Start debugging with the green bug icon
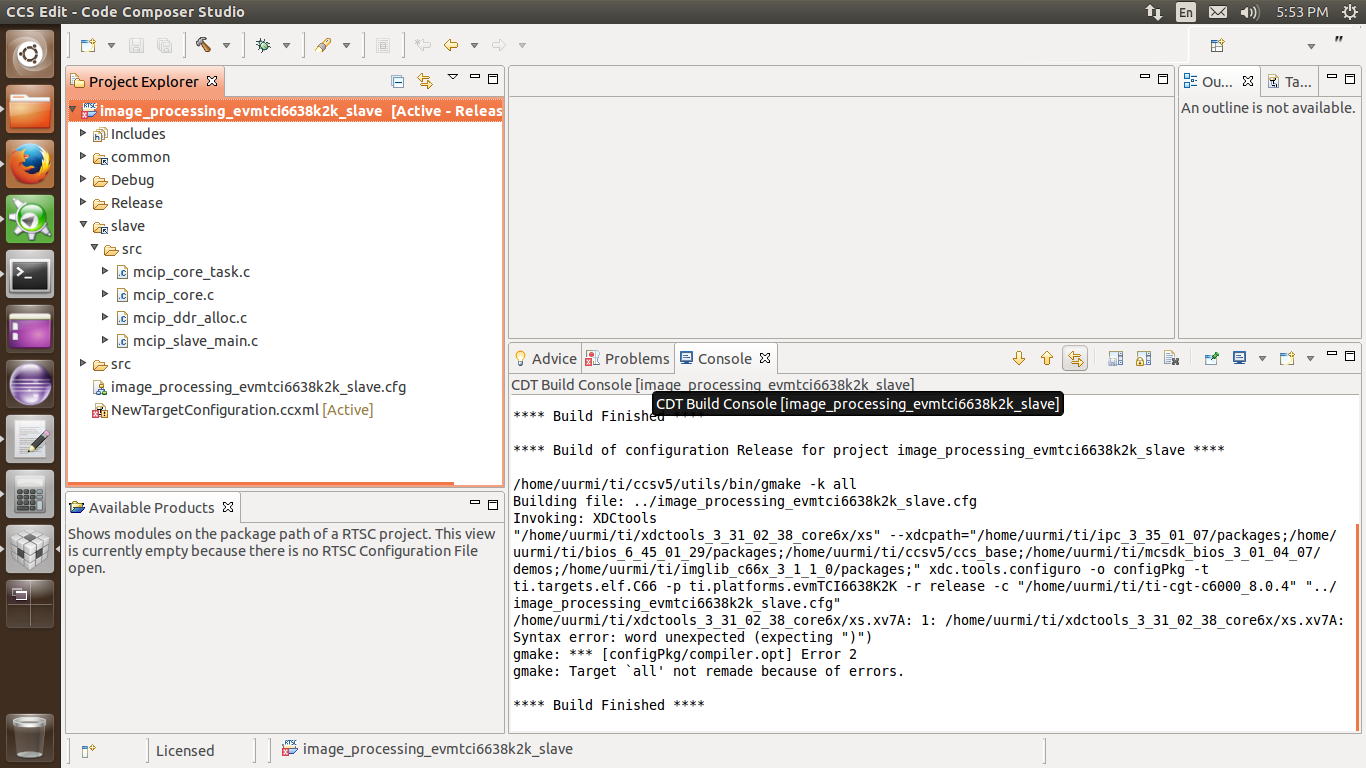 tap(263, 45)
